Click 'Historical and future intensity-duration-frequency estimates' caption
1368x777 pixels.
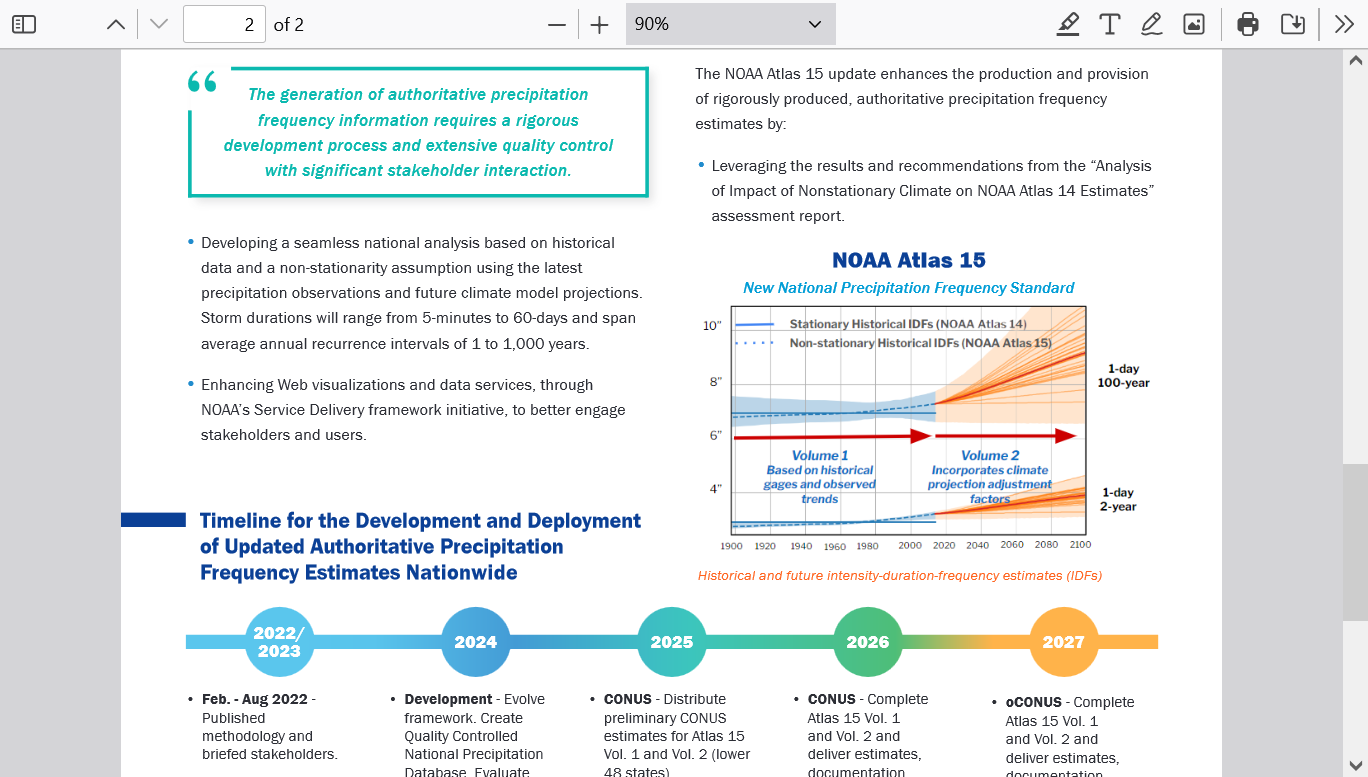(900, 576)
